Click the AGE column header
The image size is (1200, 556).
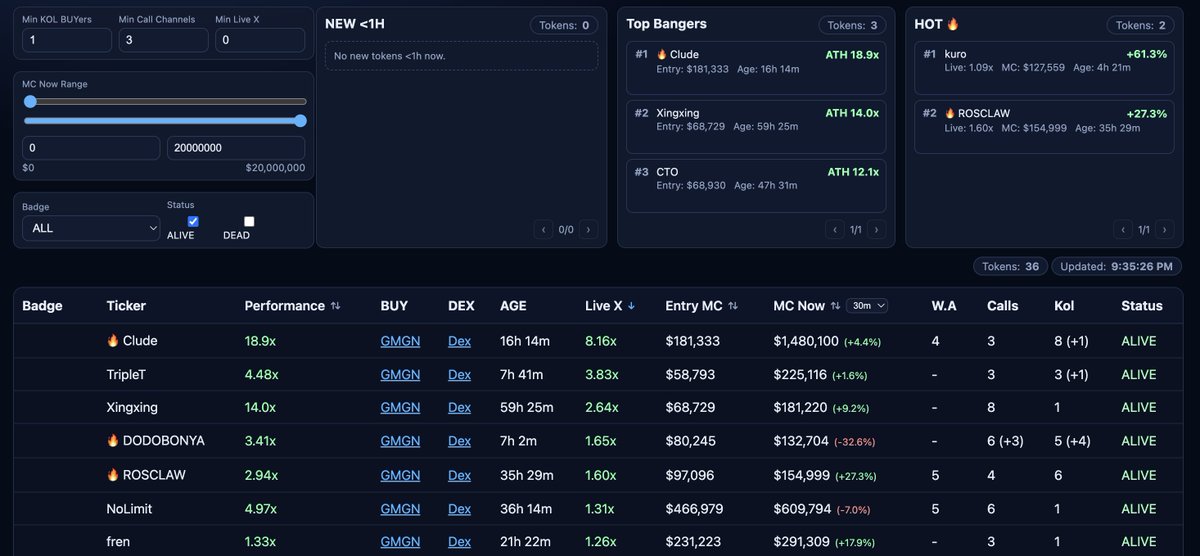(x=513, y=306)
